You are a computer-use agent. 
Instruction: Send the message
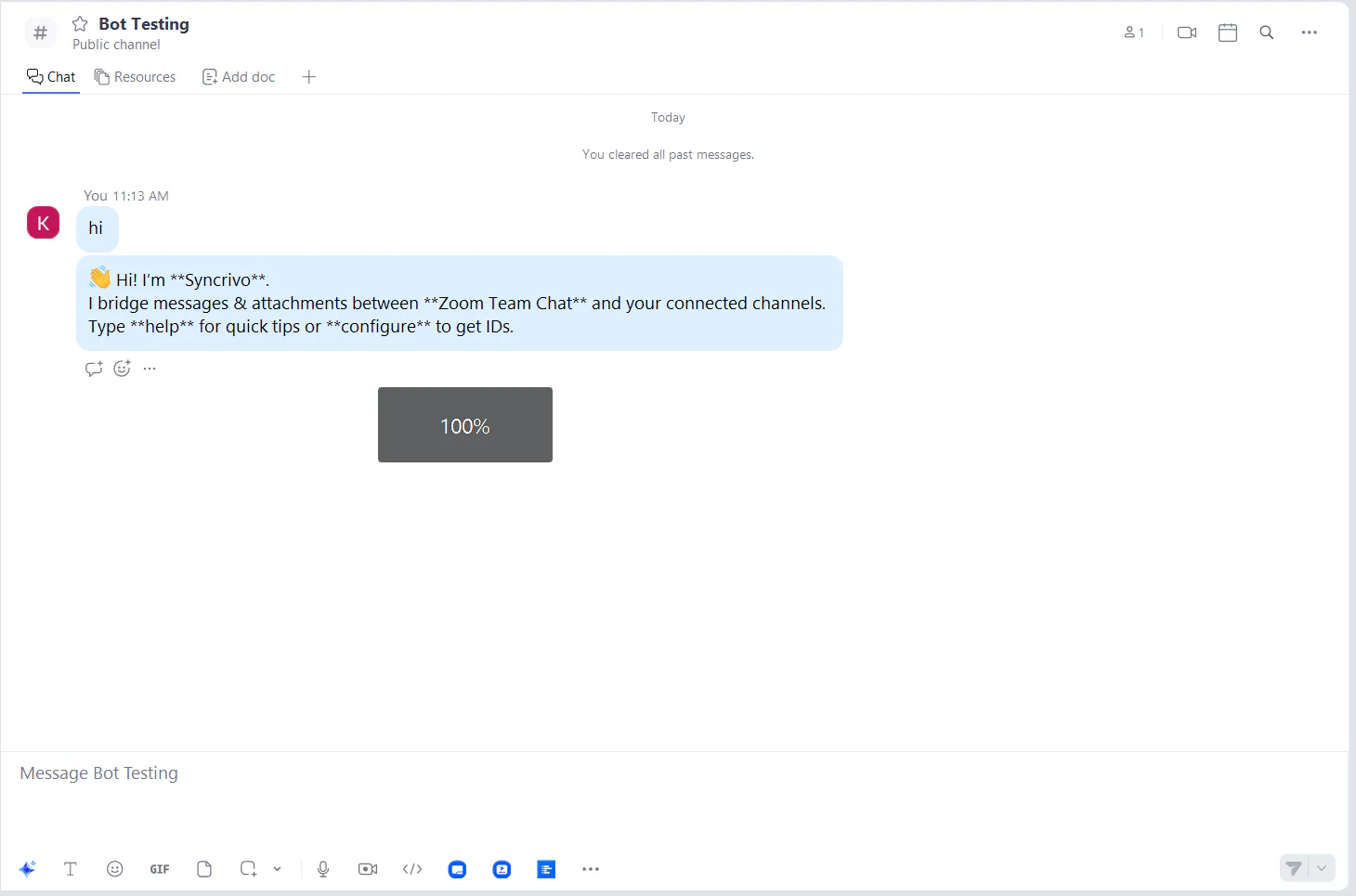click(1293, 868)
